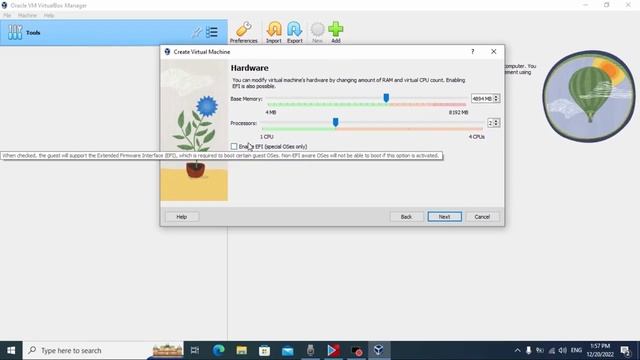Close the Create Virtual Machine dialog
The width and height of the screenshot is (640, 360).
point(493,52)
